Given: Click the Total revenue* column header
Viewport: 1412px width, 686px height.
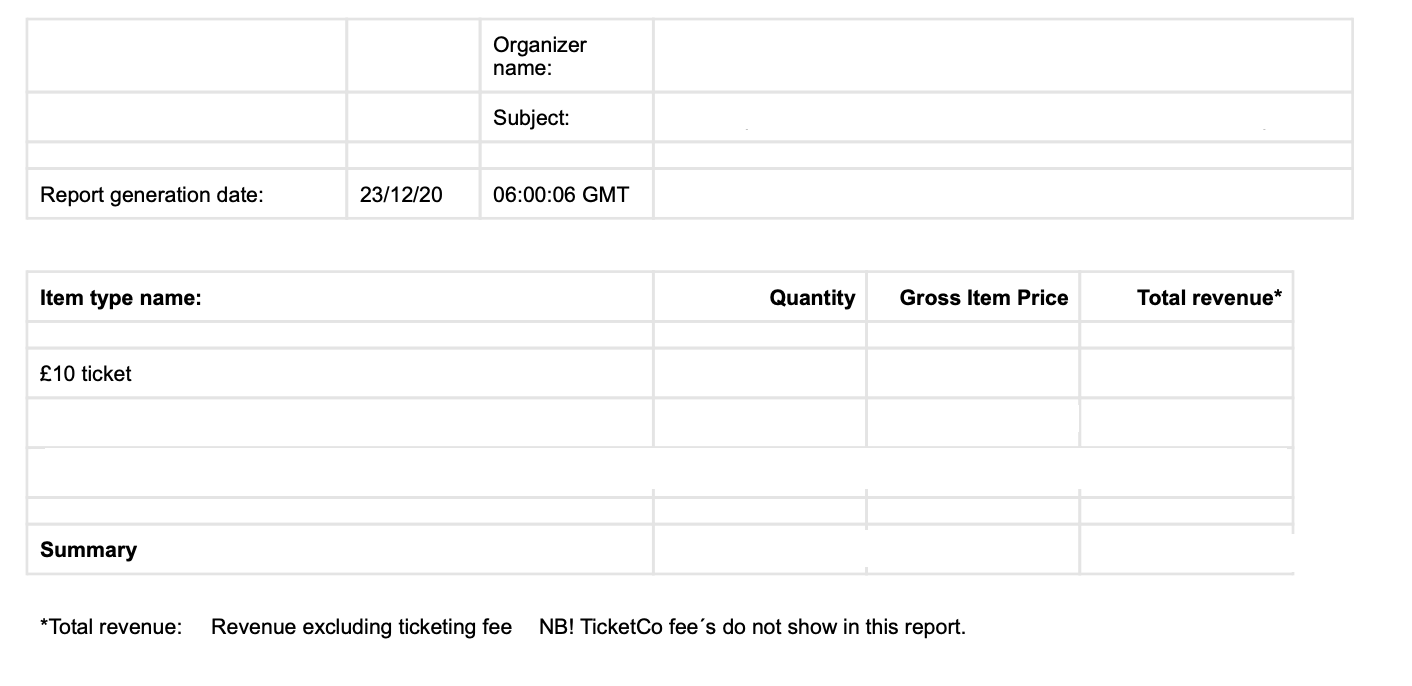Looking at the screenshot, I should (x=1186, y=297).
